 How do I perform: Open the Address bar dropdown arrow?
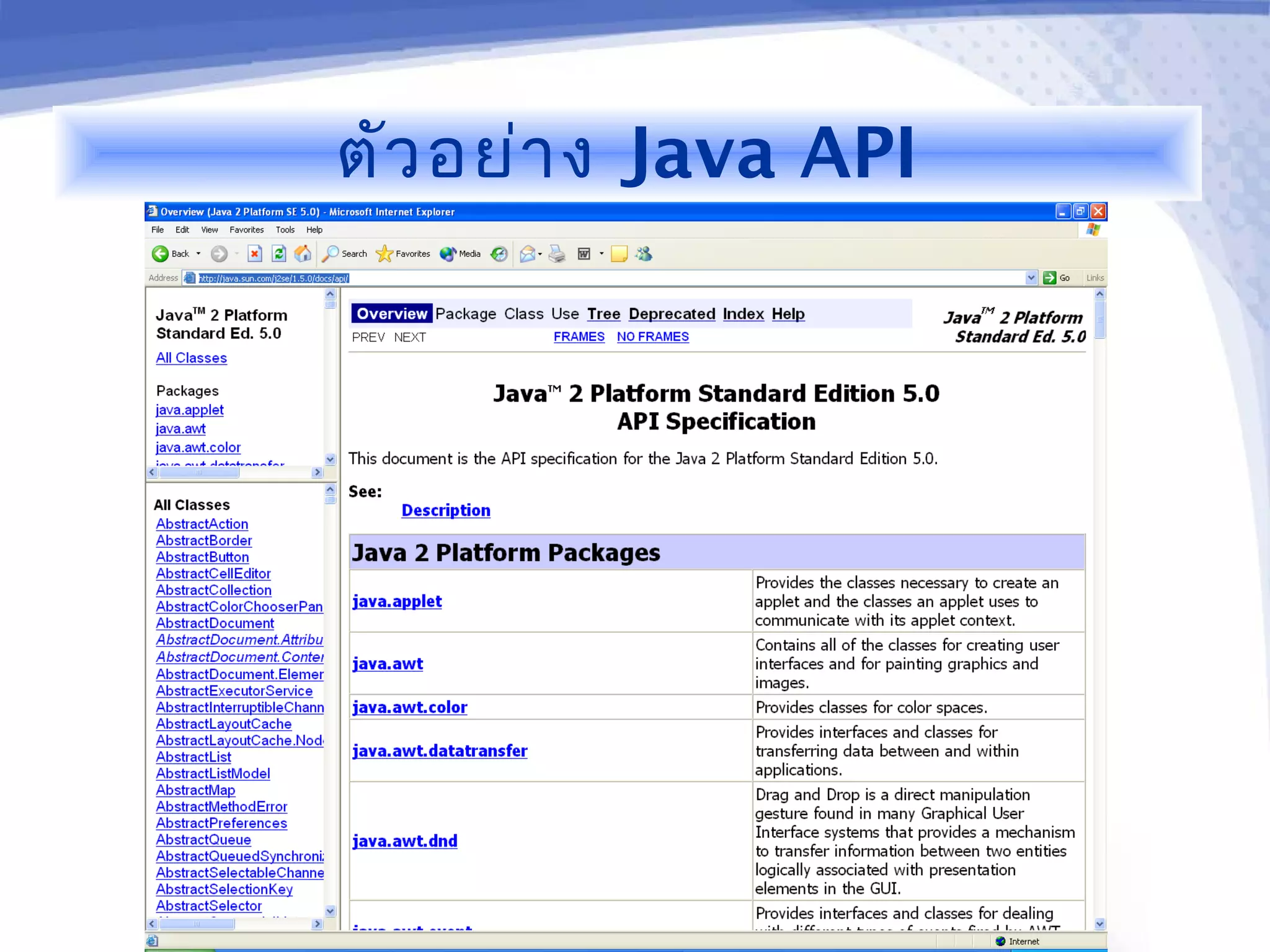pyautogui.click(x=1031, y=278)
